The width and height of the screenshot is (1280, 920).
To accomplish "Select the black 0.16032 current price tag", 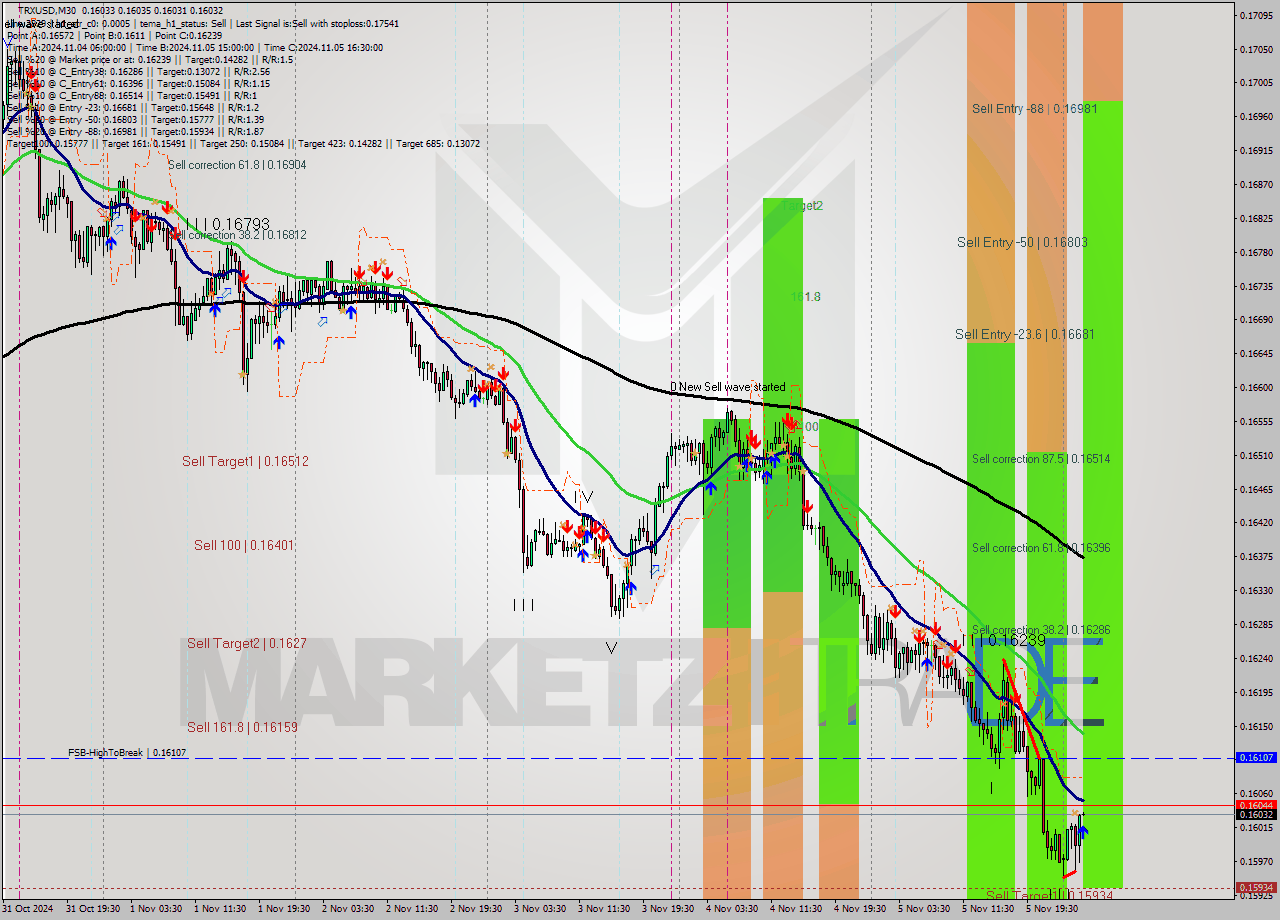I will point(1255,814).
